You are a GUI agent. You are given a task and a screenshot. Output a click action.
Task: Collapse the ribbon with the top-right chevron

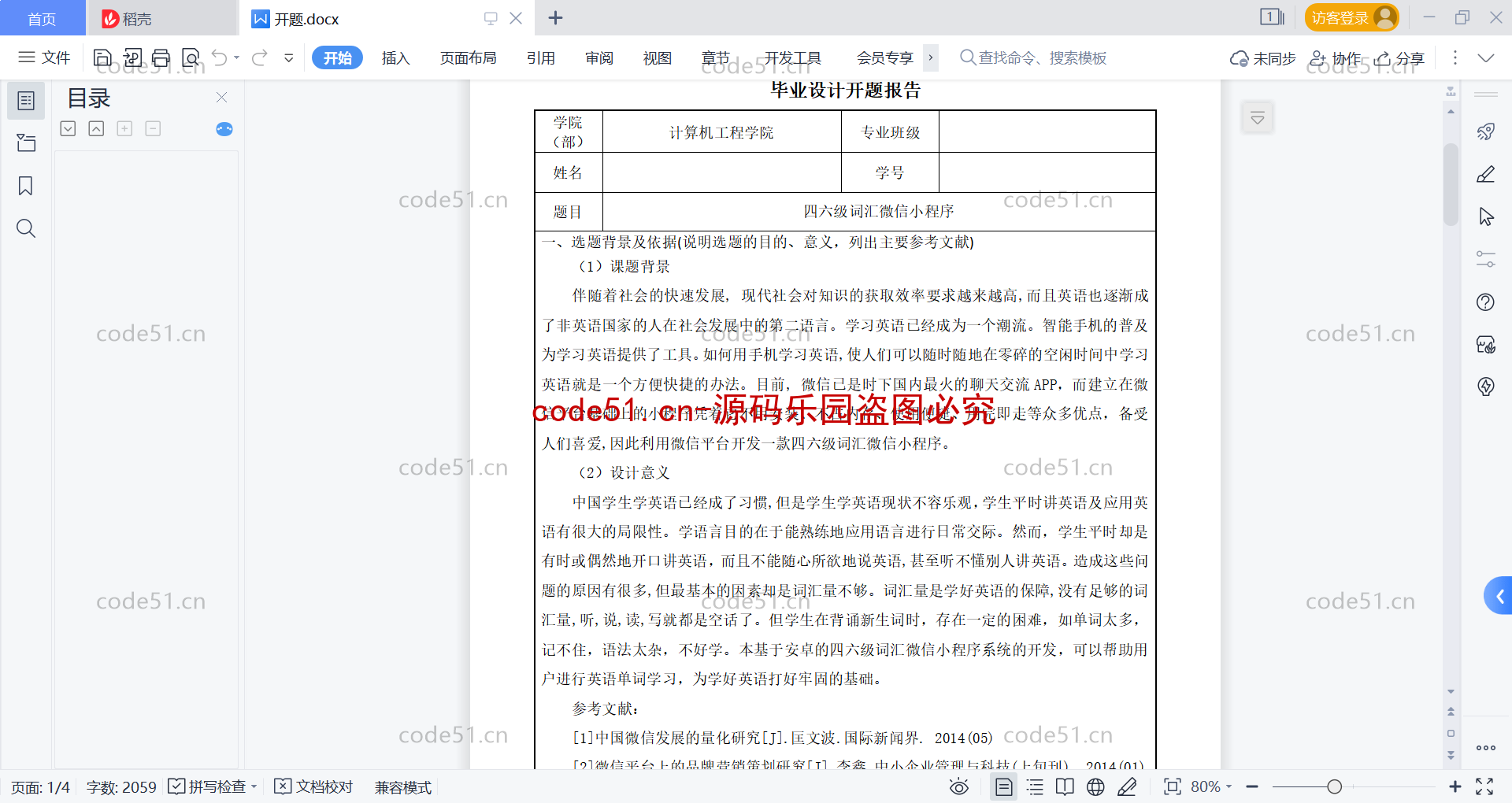point(1486,57)
